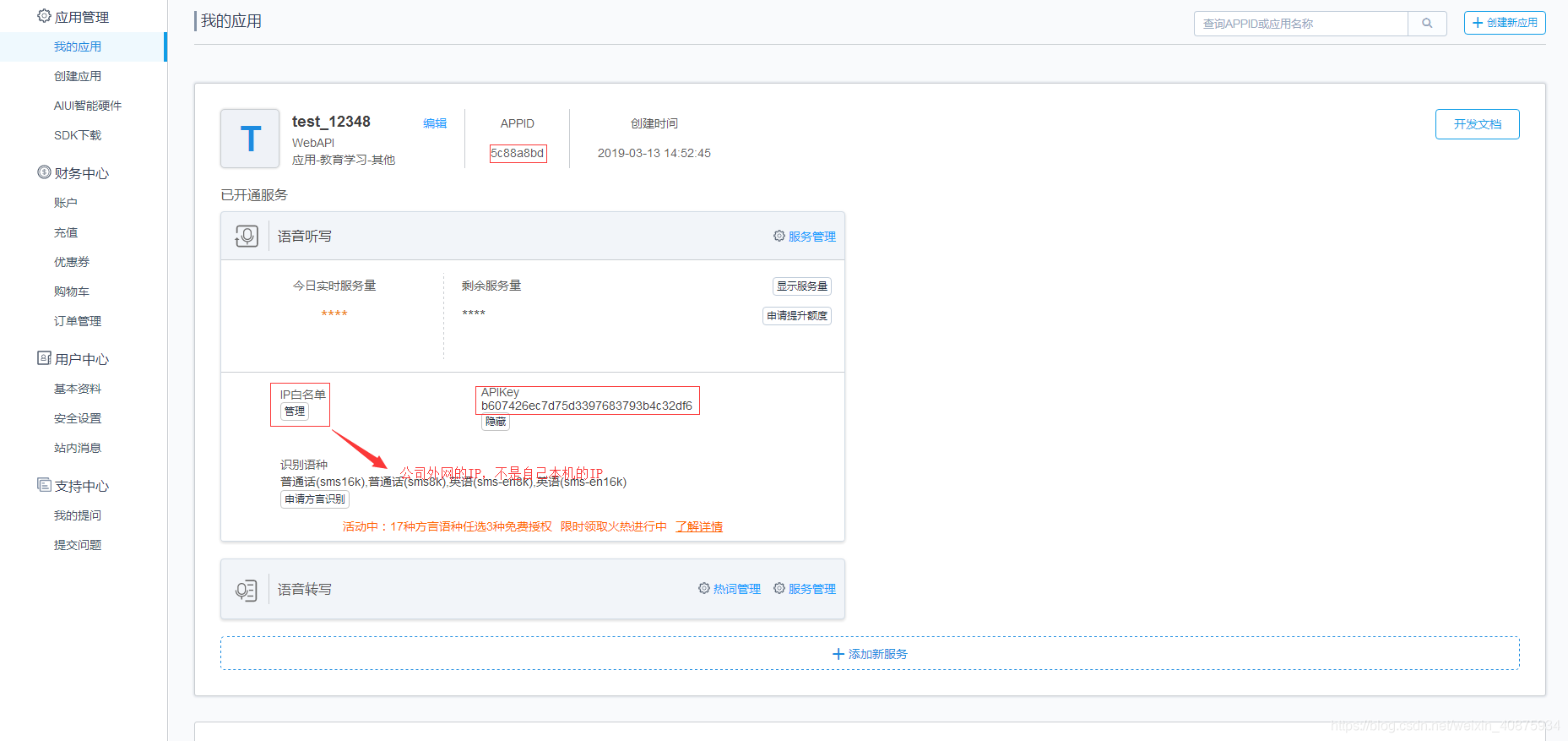Screen dimensions: 1568x741
Task: Click the APIKey string b607426ec7d75d...
Action: (587, 406)
